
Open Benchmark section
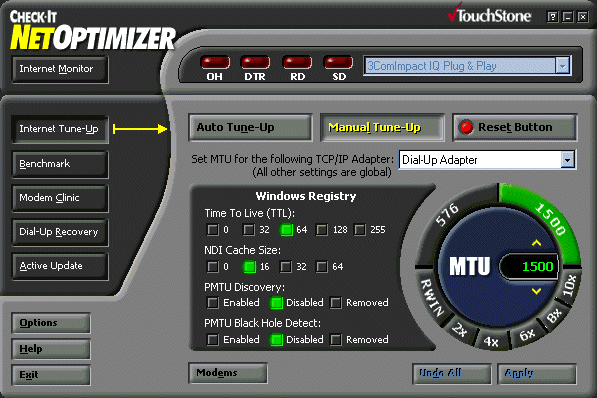tap(60, 165)
